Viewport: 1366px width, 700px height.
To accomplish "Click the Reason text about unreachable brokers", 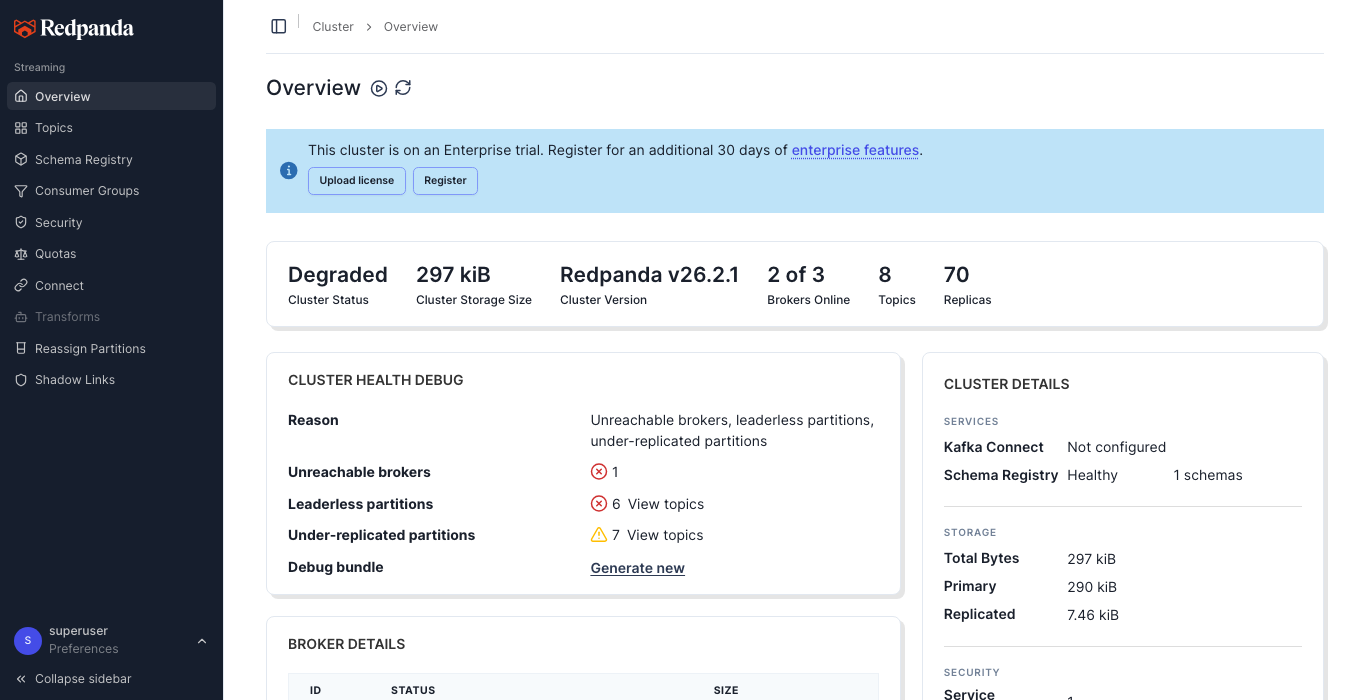I will pos(732,431).
